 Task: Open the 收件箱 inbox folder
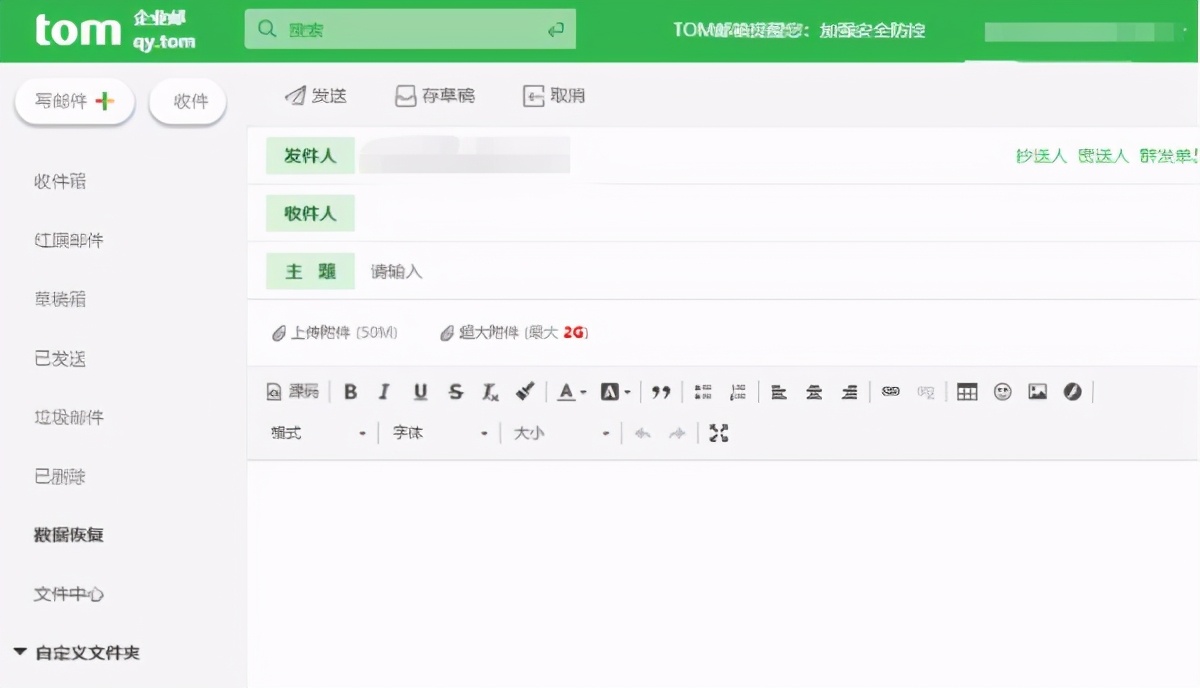[62, 181]
